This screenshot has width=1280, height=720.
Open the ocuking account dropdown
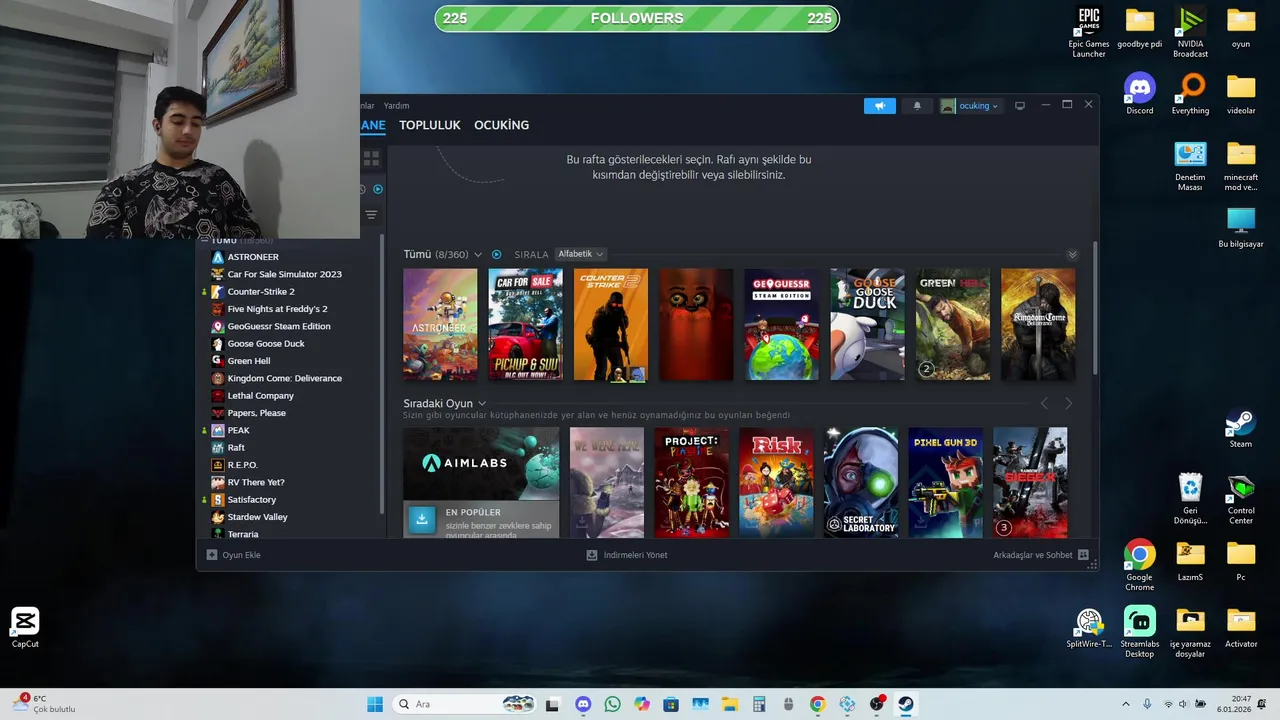click(970, 106)
